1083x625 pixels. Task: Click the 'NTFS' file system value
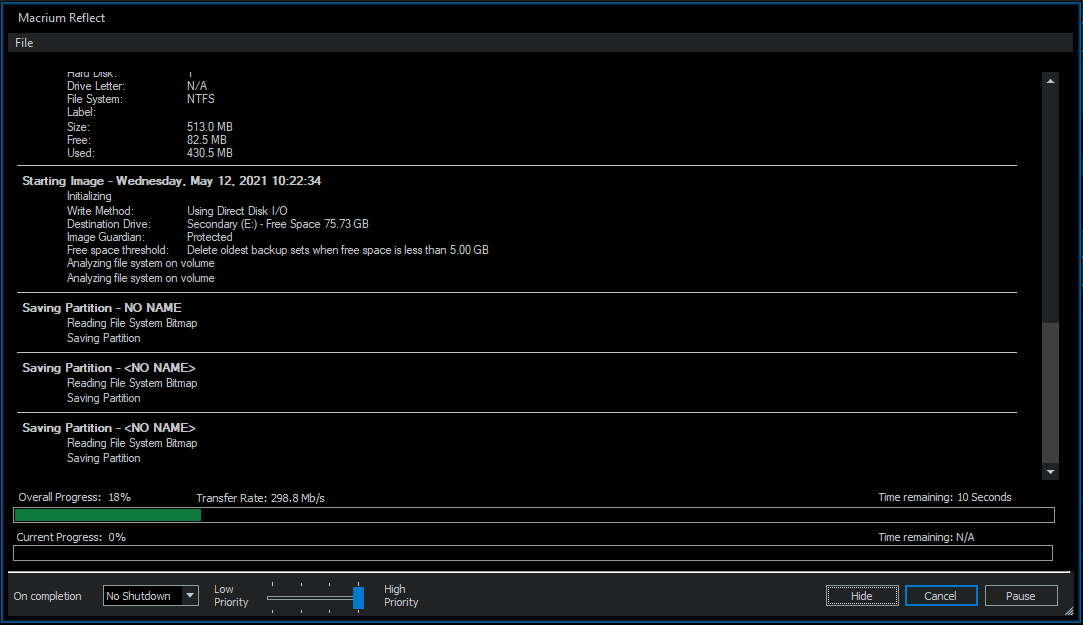(x=200, y=99)
